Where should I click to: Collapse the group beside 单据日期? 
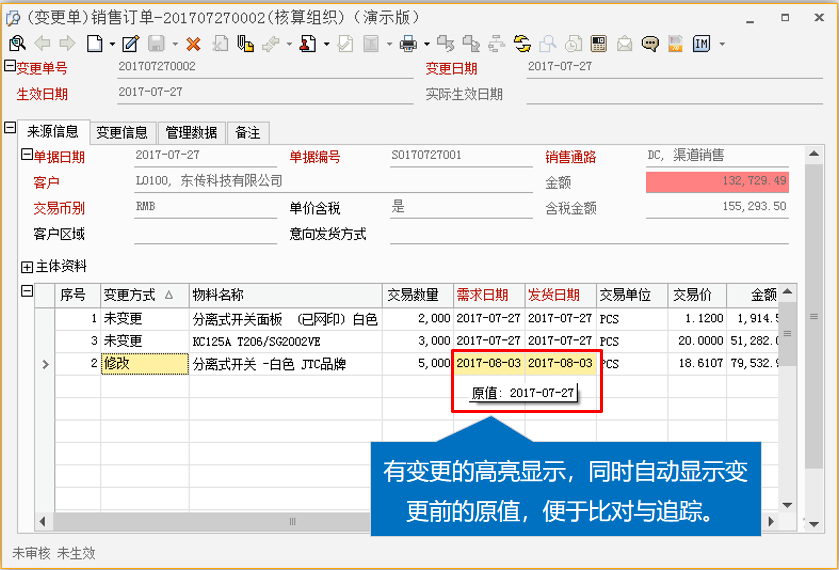(x=27, y=155)
